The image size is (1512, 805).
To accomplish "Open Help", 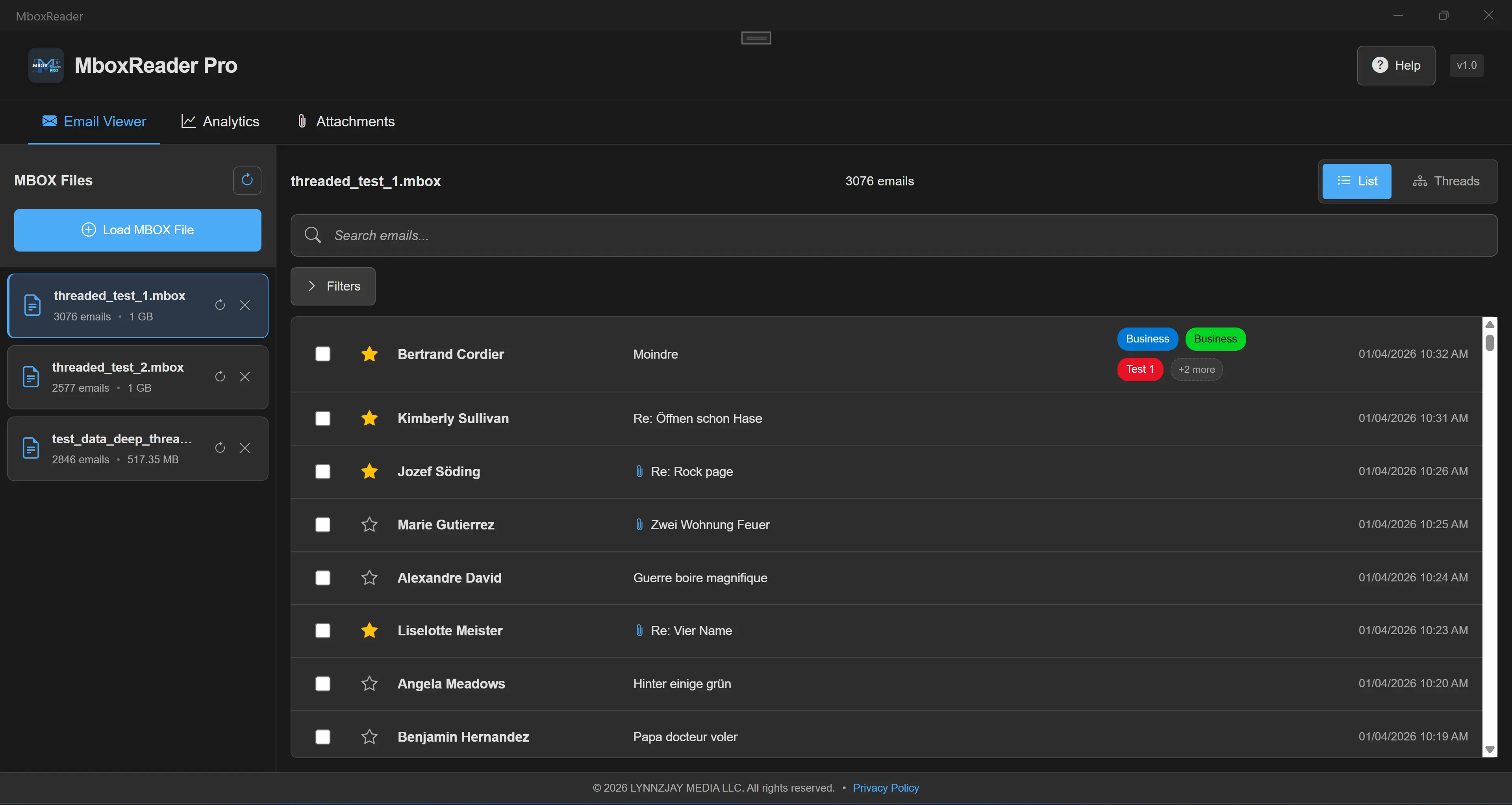I will (x=1396, y=65).
